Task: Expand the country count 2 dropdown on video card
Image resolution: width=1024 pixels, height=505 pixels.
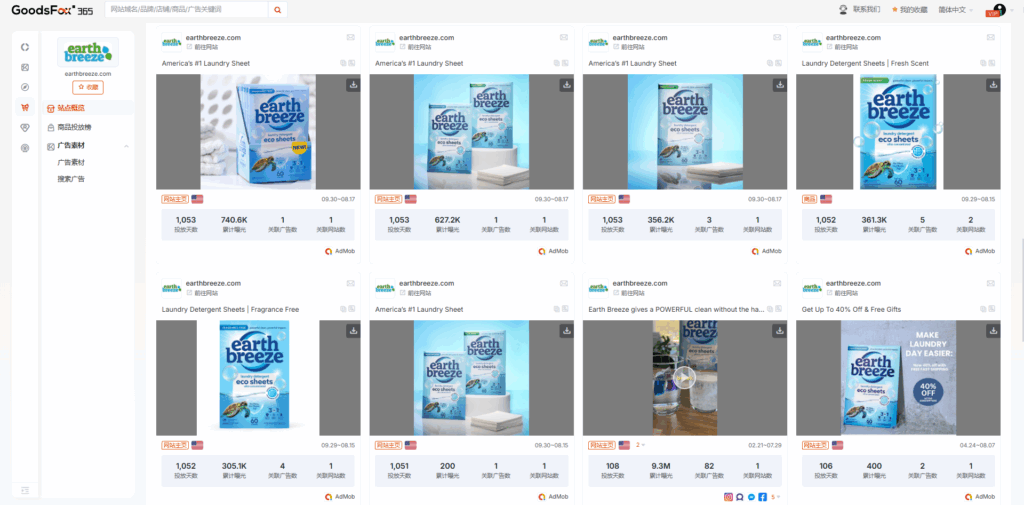Action: (x=640, y=445)
